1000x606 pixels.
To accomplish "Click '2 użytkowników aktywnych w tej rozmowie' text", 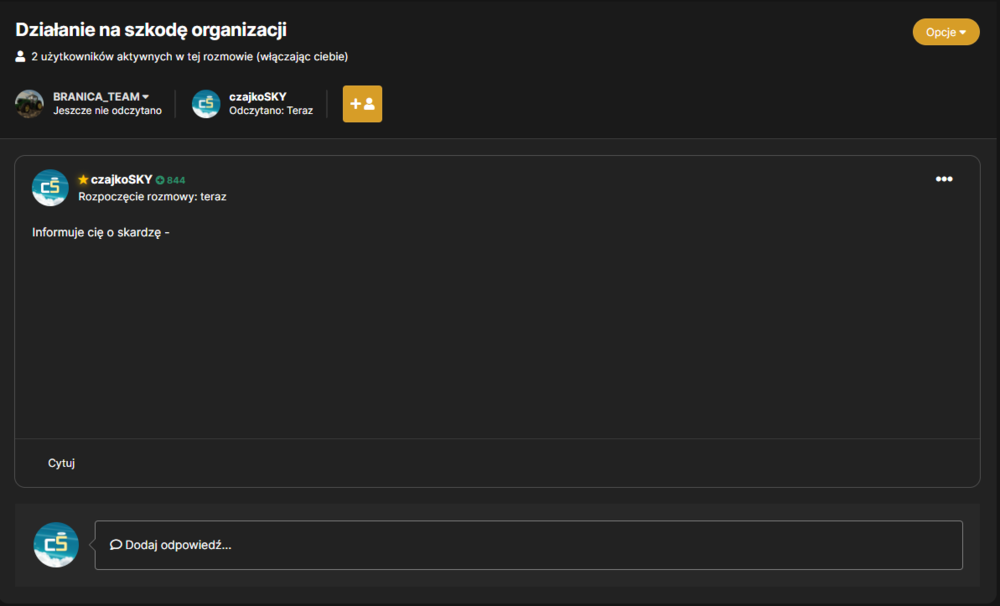I will pos(189,57).
